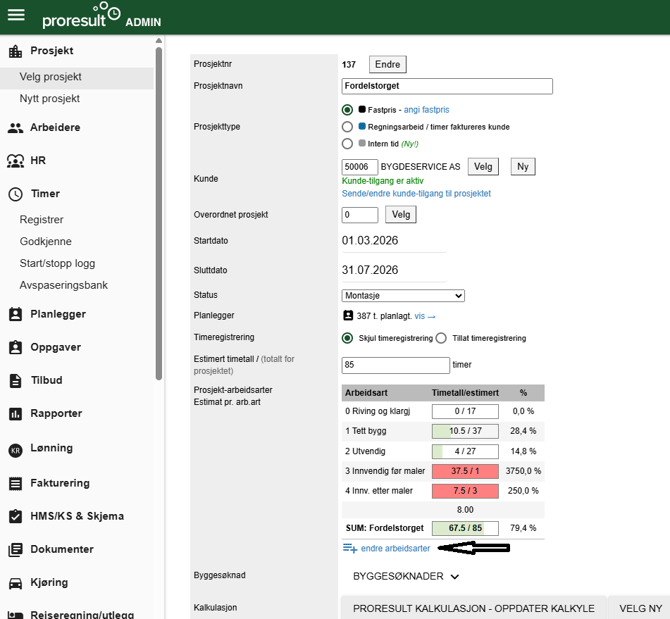The height and width of the screenshot is (619, 670).
Task: Select the Fastpris radio button
Action: 347,110
